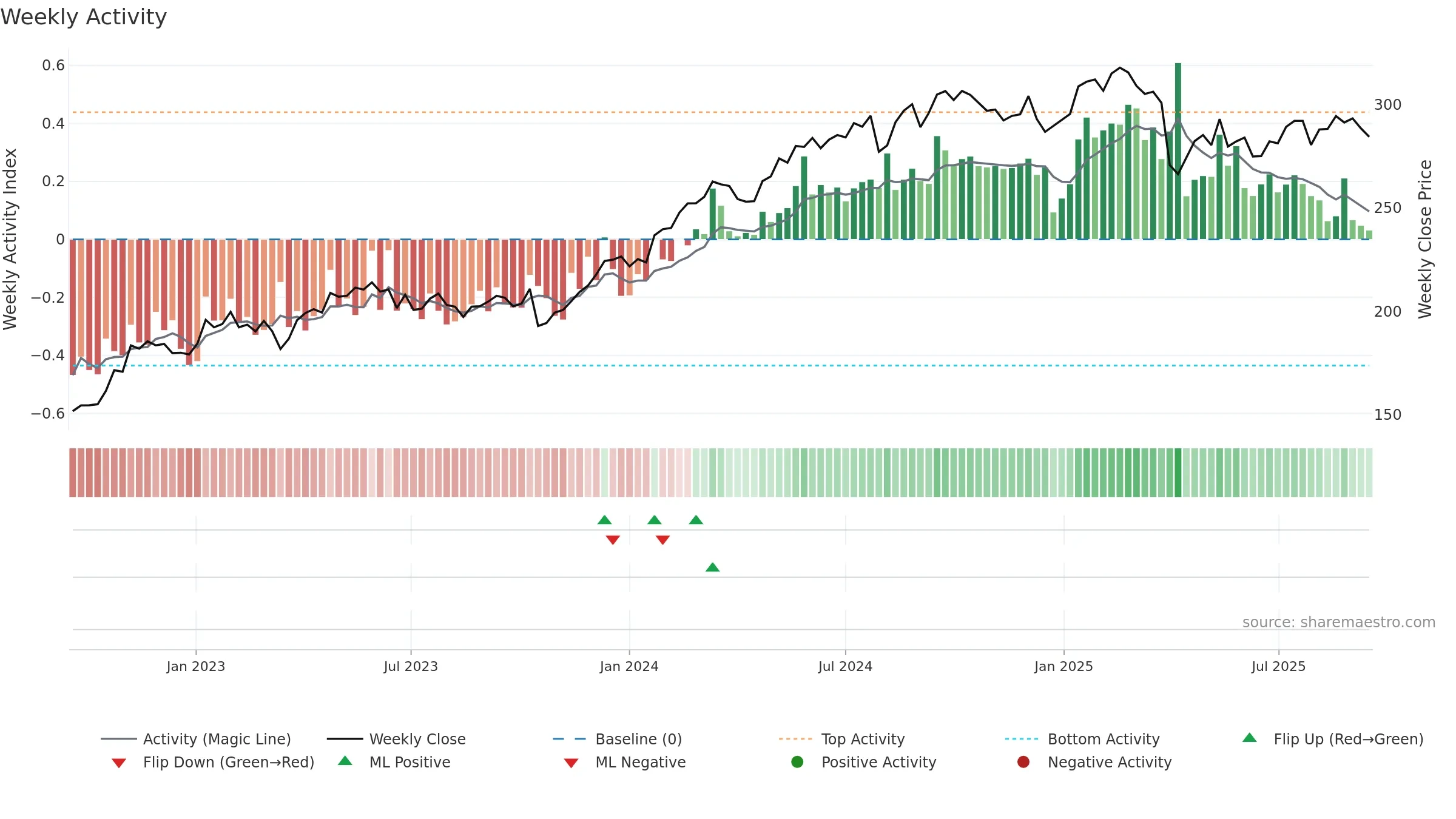
Task: Click the 300 right axis tick label
Action: pos(1387,104)
